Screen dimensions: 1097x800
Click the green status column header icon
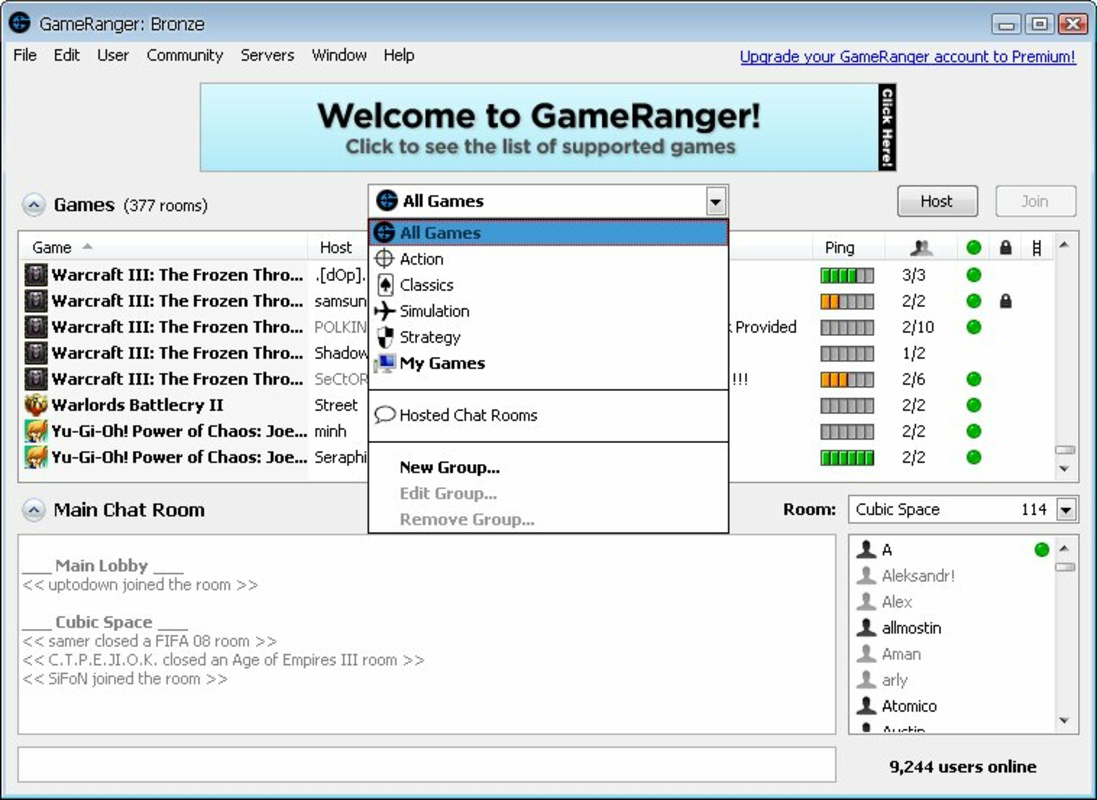tap(973, 247)
